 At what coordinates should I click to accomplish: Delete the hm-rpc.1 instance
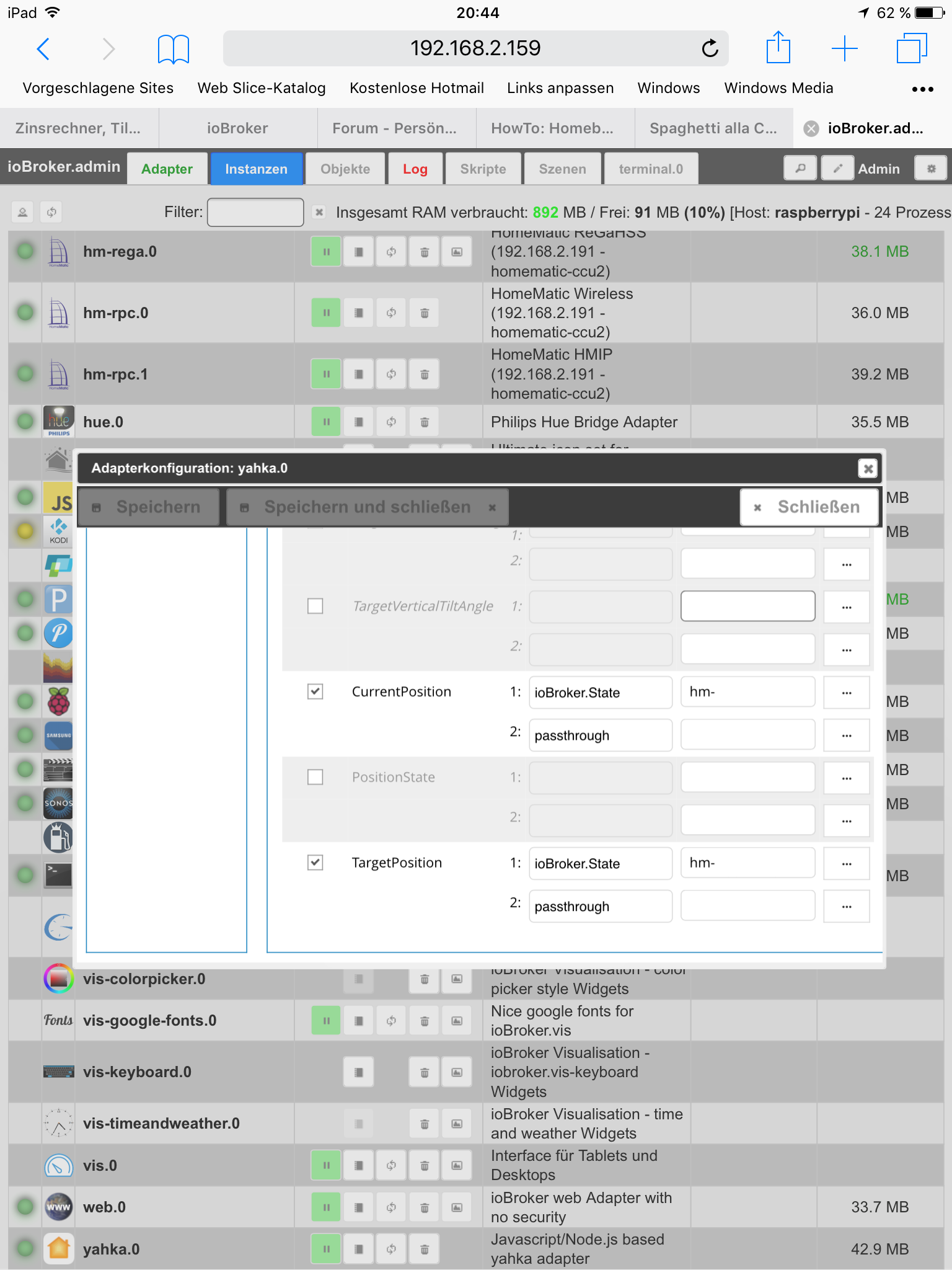[x=425, y=374]
